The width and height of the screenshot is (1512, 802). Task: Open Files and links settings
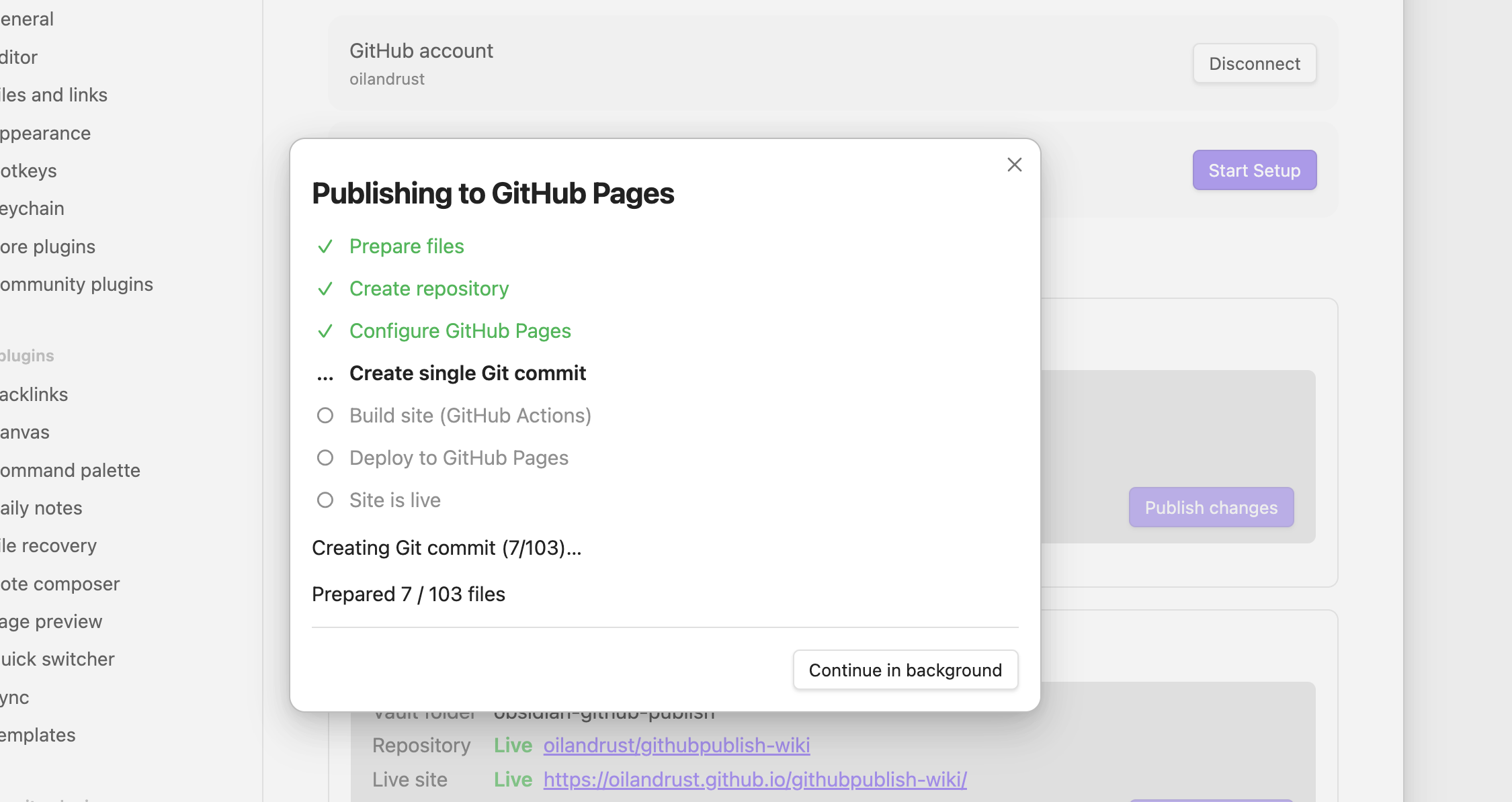(x=53, y=95)
